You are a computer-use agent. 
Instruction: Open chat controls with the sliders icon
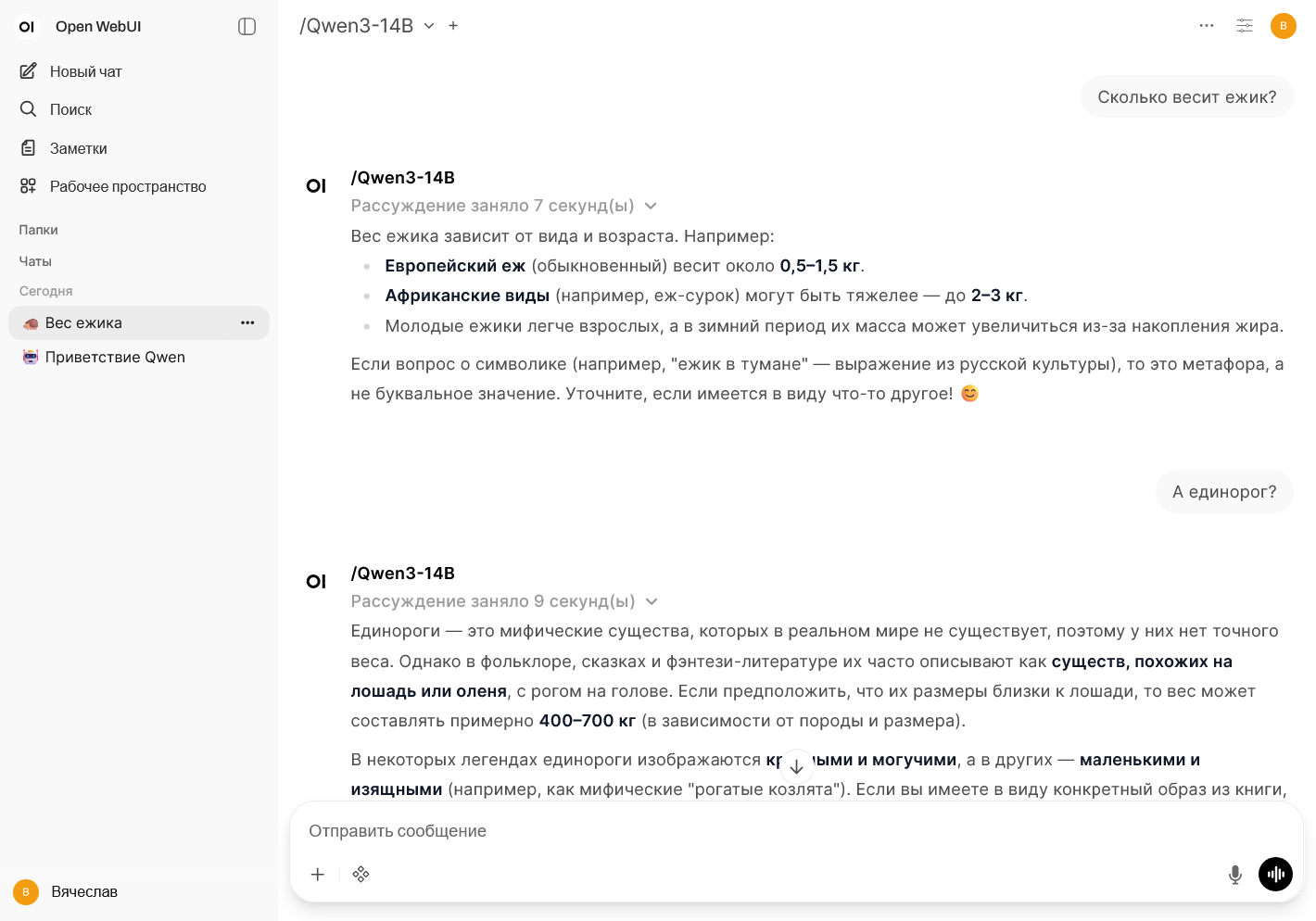coord(1245,26)
